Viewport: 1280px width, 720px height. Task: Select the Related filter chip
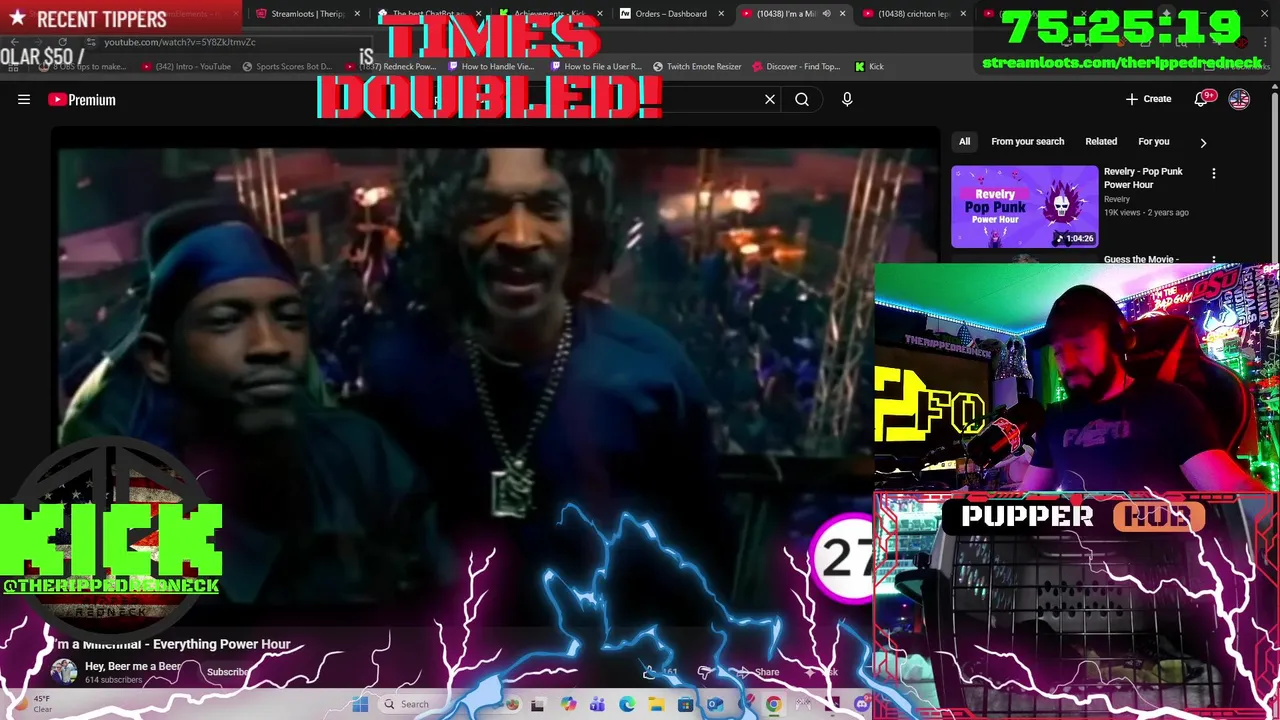coord(1101,141)
